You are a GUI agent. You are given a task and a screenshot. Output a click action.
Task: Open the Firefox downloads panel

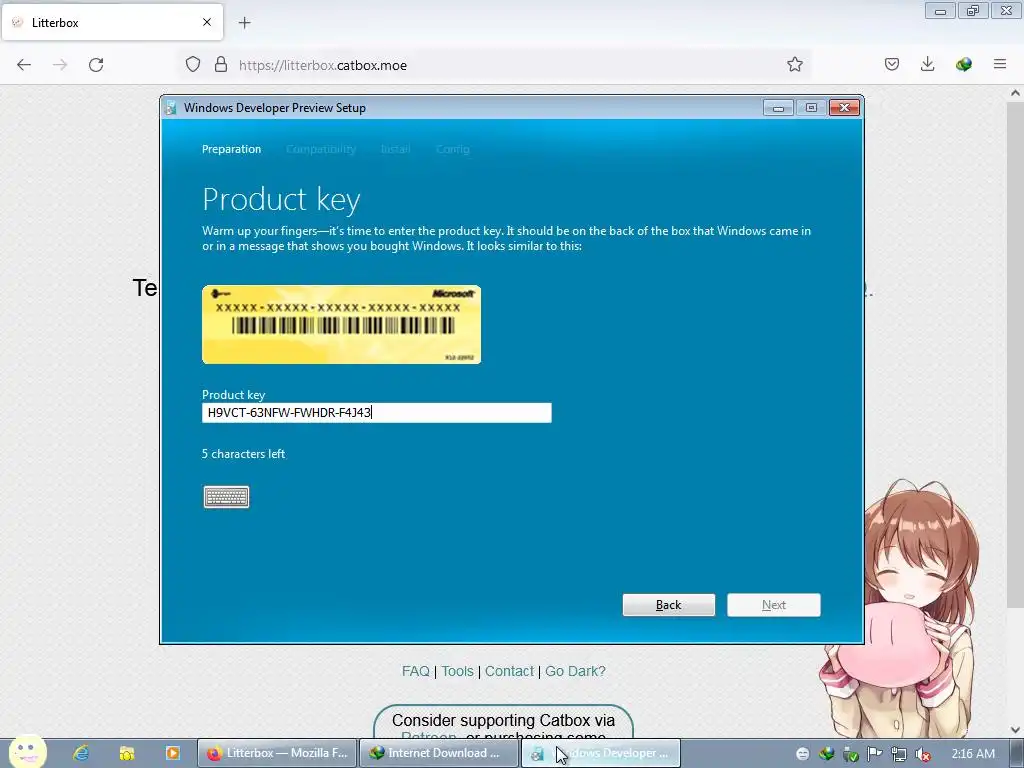pos(927,65)
